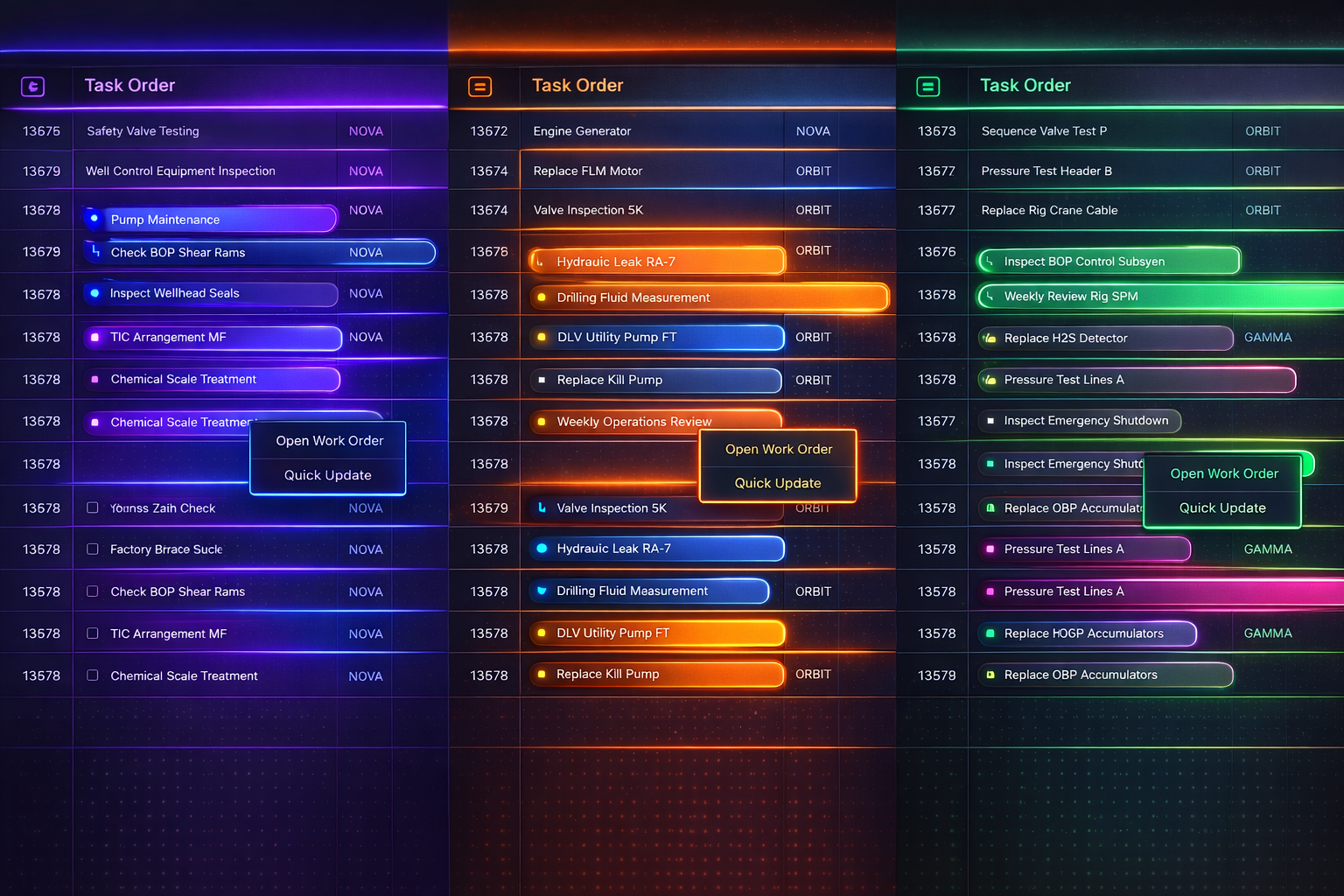This screenshot has width=1344, height=896.
Task: Tick the Chemical Scale Treatment checkbox
Action: click(92, 675)
